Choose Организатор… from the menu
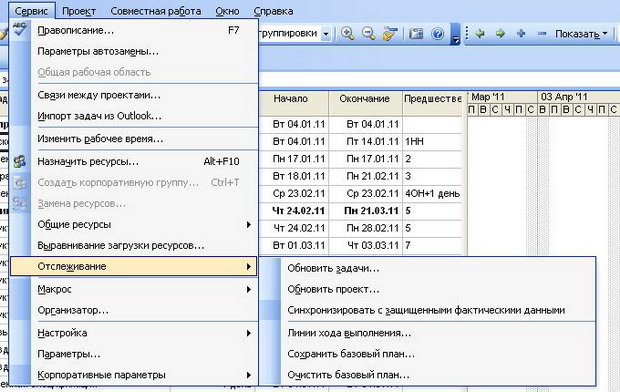This screenshot has height=392, width=620. pos(134,311)
